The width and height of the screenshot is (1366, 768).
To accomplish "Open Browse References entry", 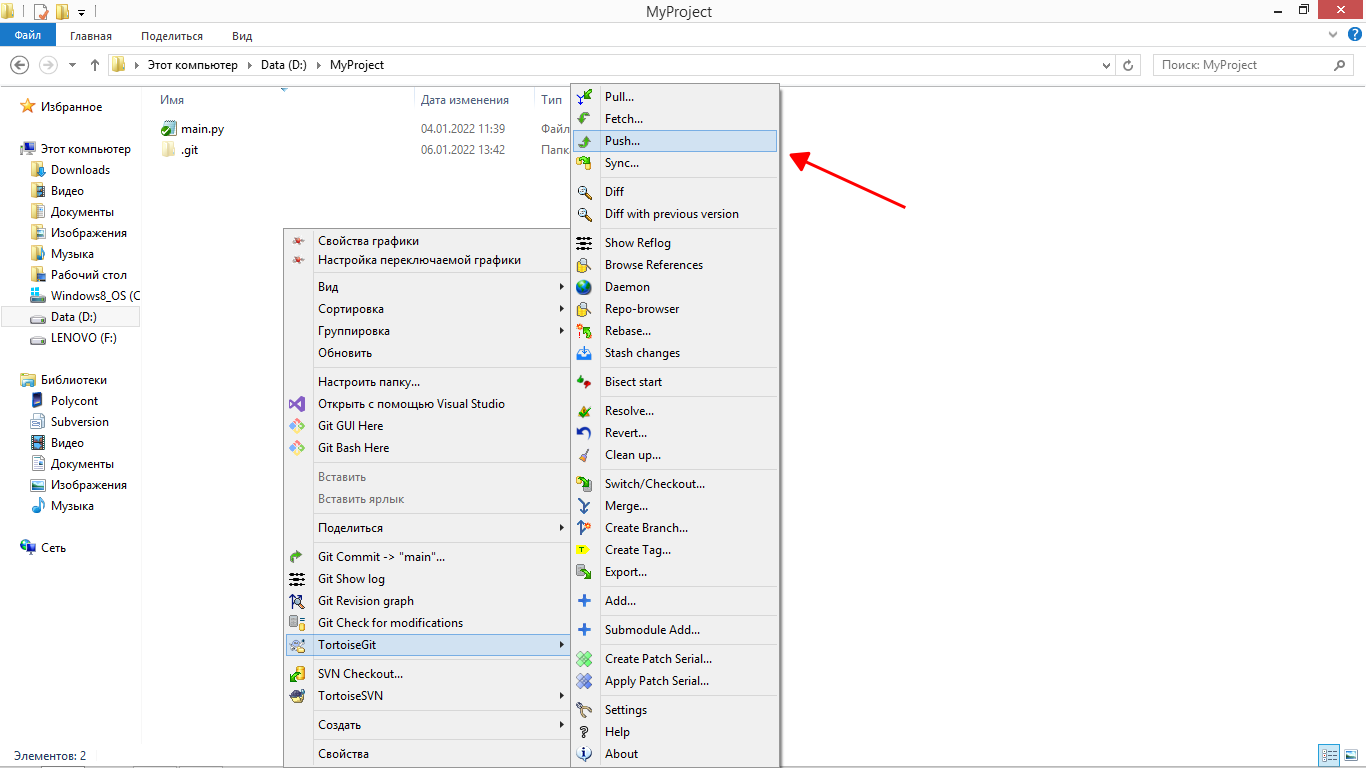I will point(674,265).
